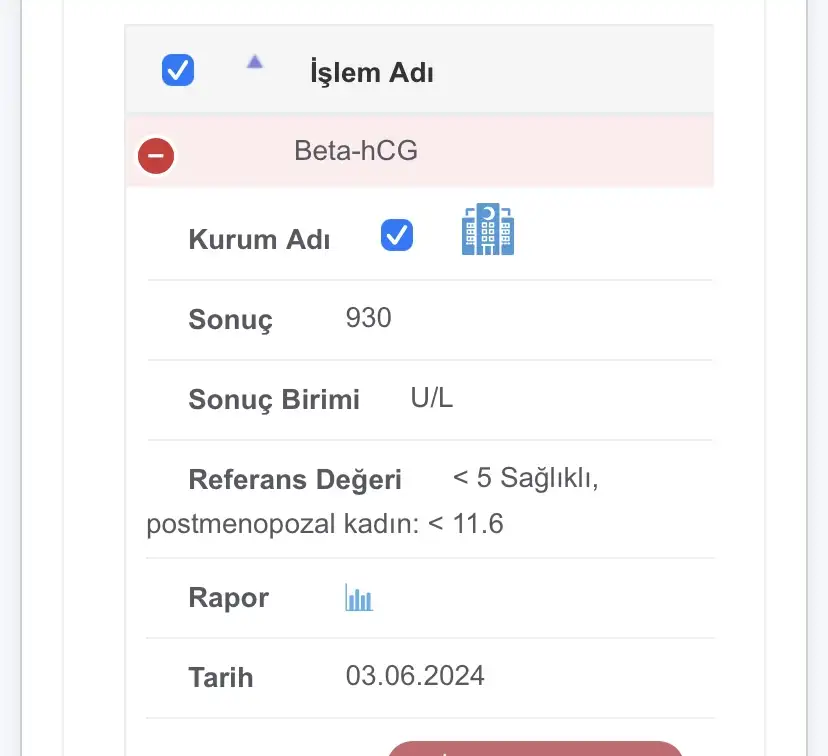Uncheck the Kurum Adı checkbox
This screenshot has height=756, width=828.
coord(397,235)
